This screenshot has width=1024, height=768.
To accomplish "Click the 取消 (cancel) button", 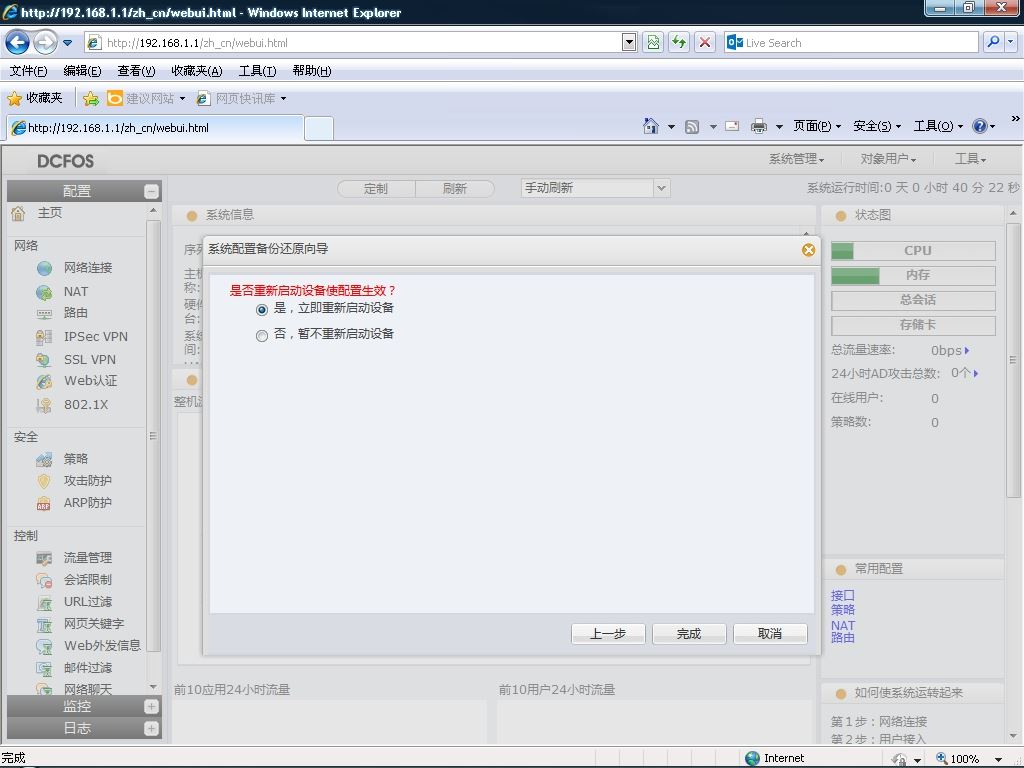I will point(770,633).
